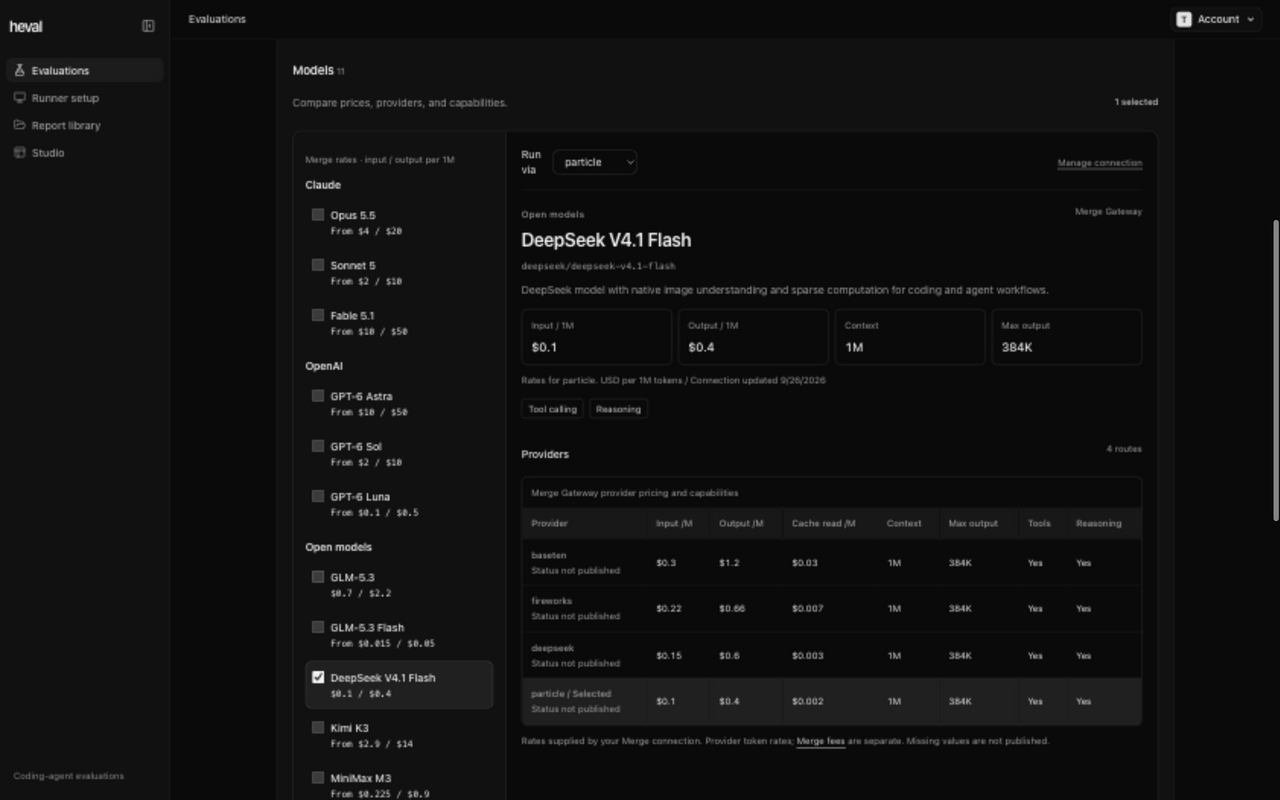Select the GLM-5.3 Flash checkbox

(318, 627)
